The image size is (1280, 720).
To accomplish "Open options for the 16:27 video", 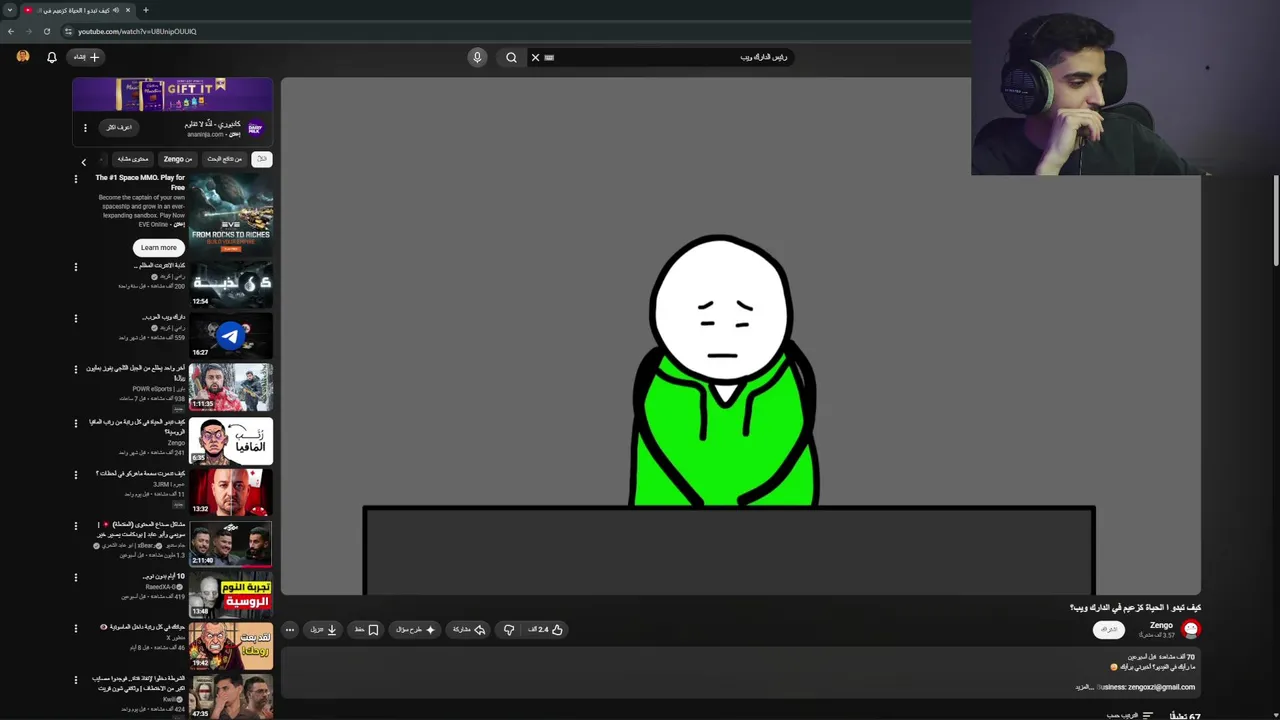I will point(75,319).
